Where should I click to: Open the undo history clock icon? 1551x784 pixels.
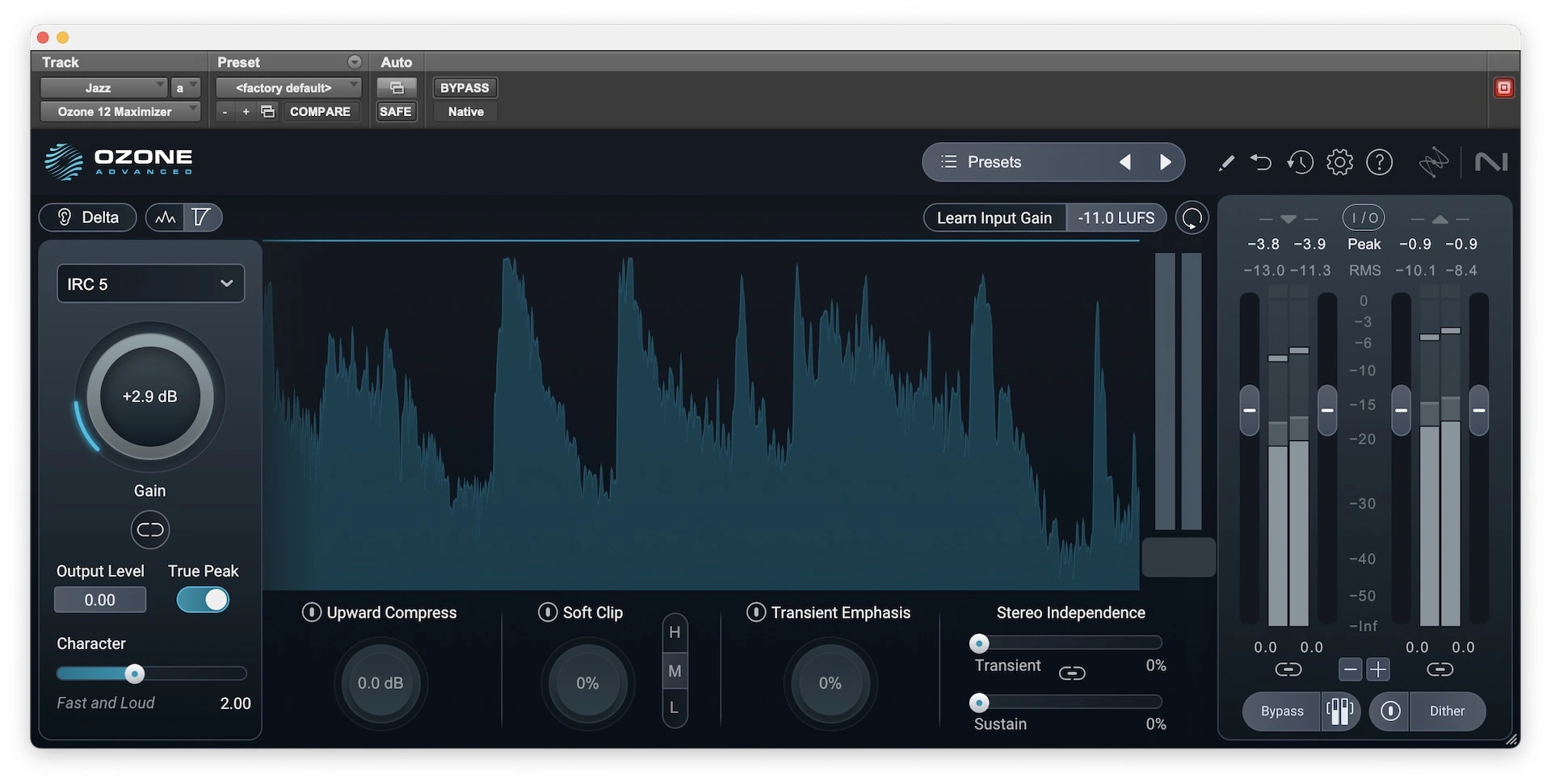(x=1300, y=162)
